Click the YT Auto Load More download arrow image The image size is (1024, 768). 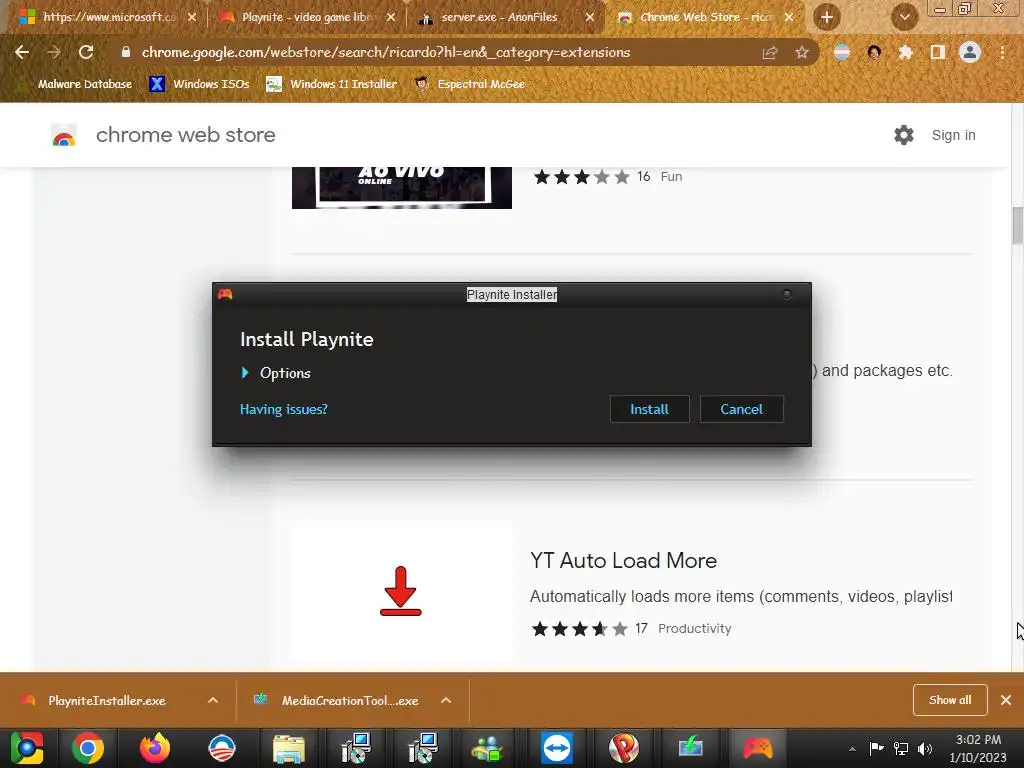pos(401,591)
